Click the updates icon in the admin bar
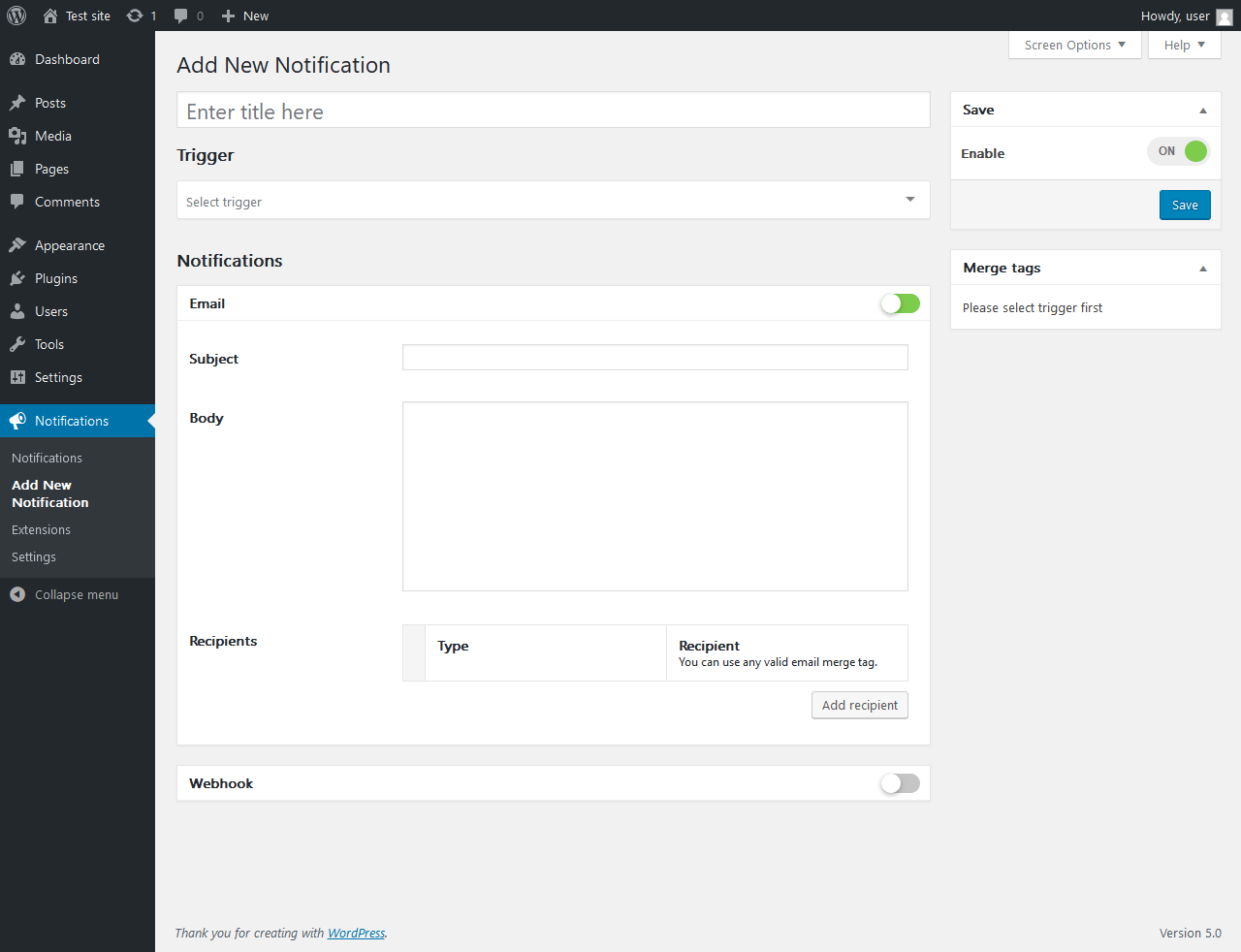Screen dimensions: 1241x952 135,16
